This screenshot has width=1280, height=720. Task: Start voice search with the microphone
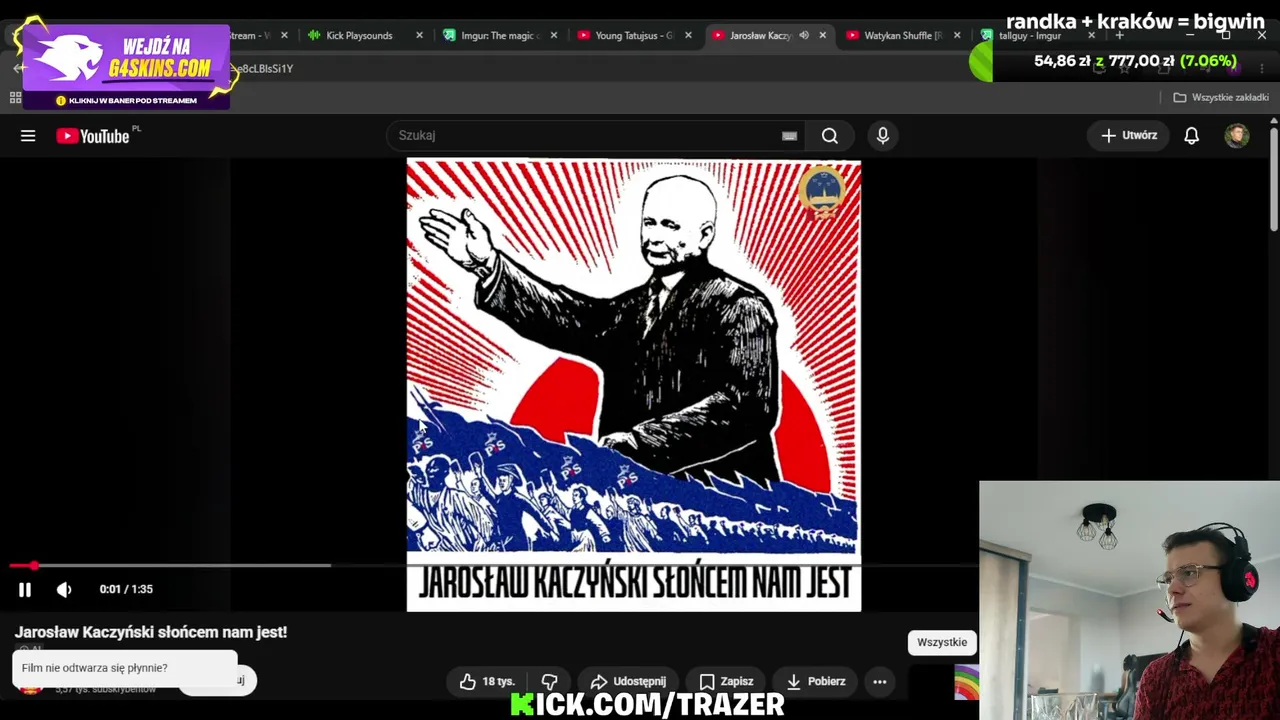coord(882,136)
